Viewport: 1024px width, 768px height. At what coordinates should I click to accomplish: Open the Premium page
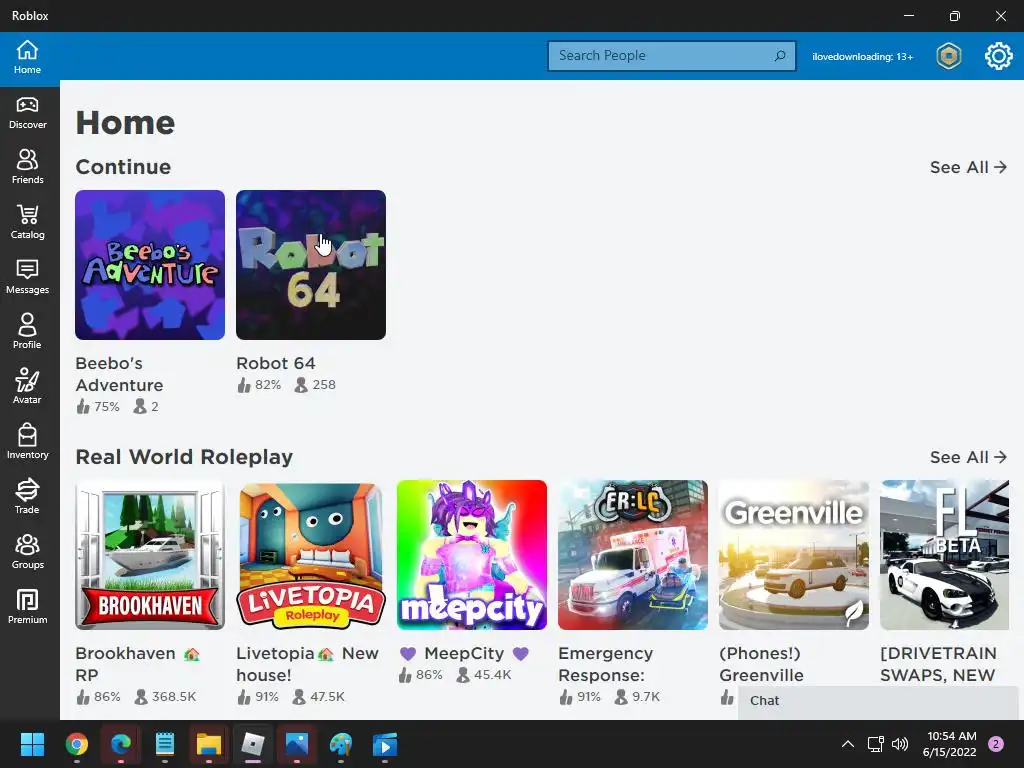point(27,607)
